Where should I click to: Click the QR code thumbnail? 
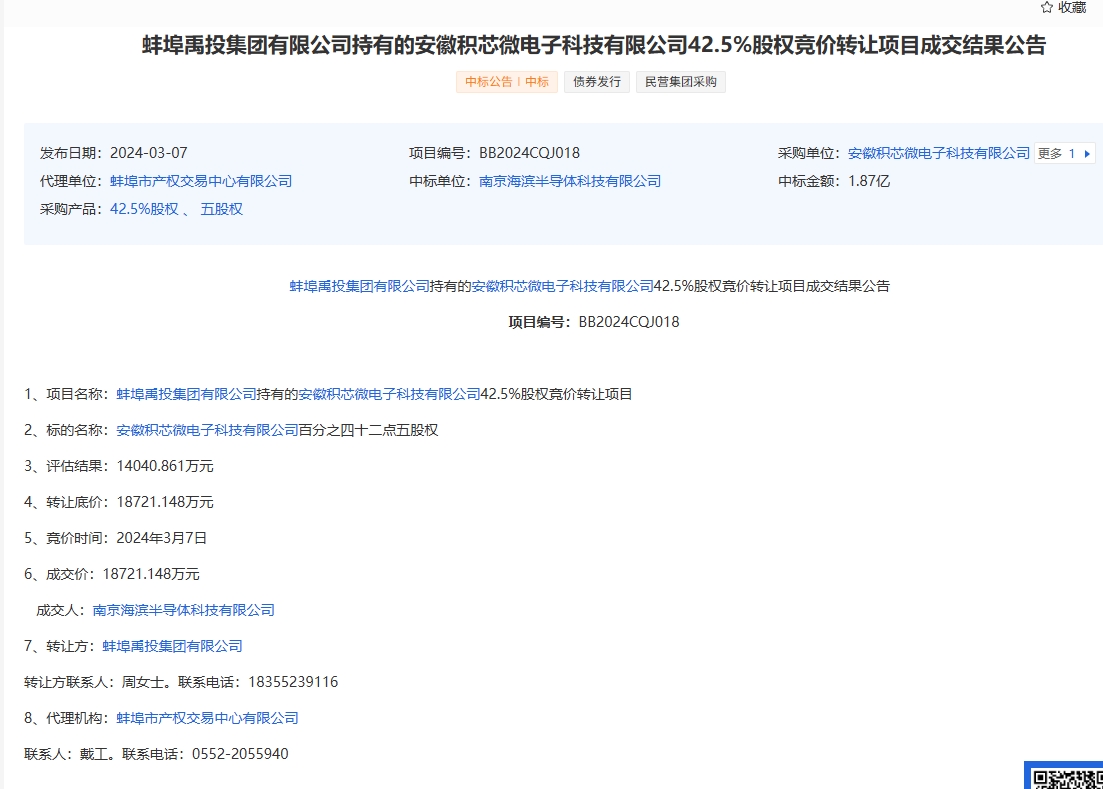pos(1066,777)
